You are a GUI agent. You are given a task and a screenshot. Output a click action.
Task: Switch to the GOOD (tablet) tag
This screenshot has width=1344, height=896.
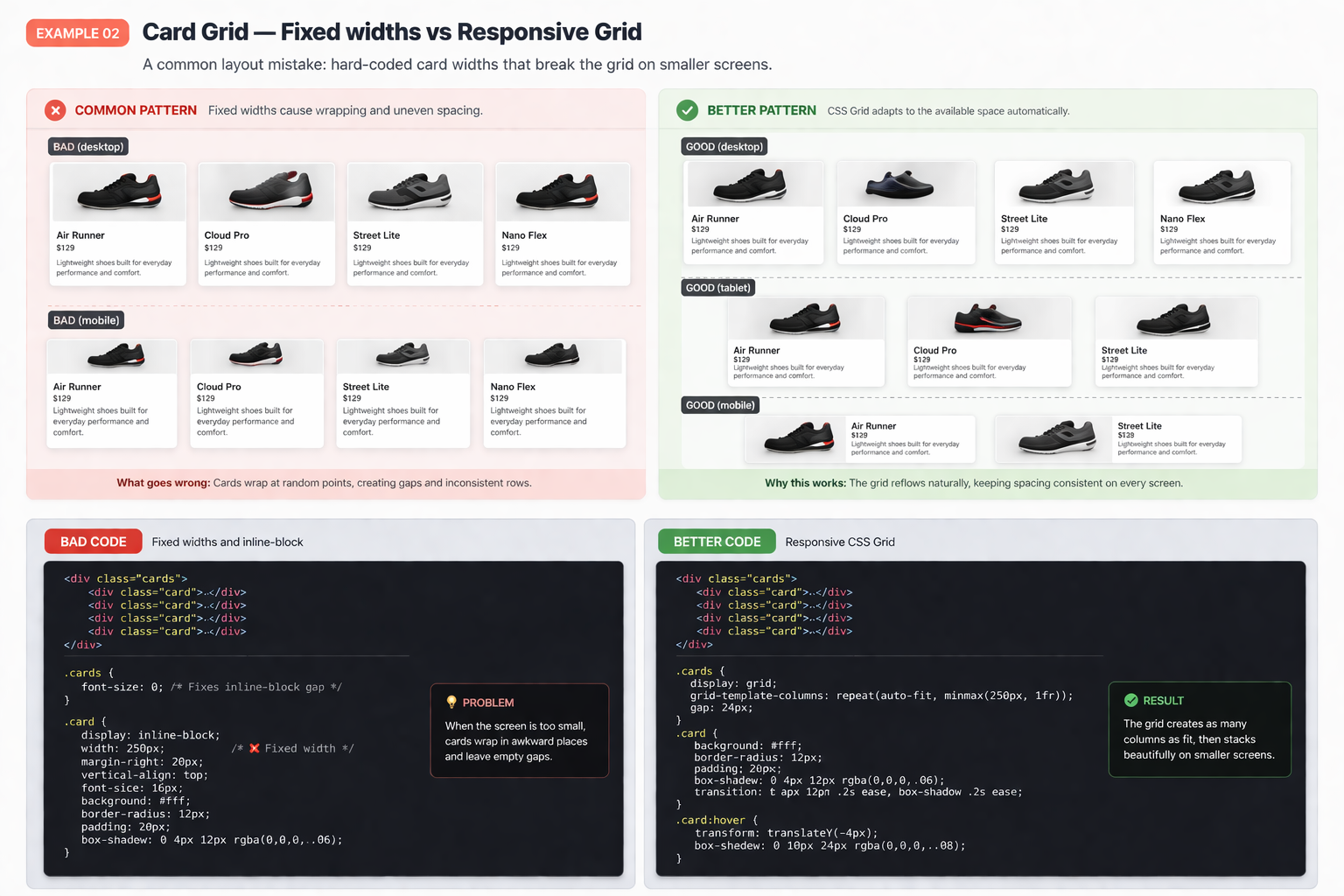tap(717, 288)
